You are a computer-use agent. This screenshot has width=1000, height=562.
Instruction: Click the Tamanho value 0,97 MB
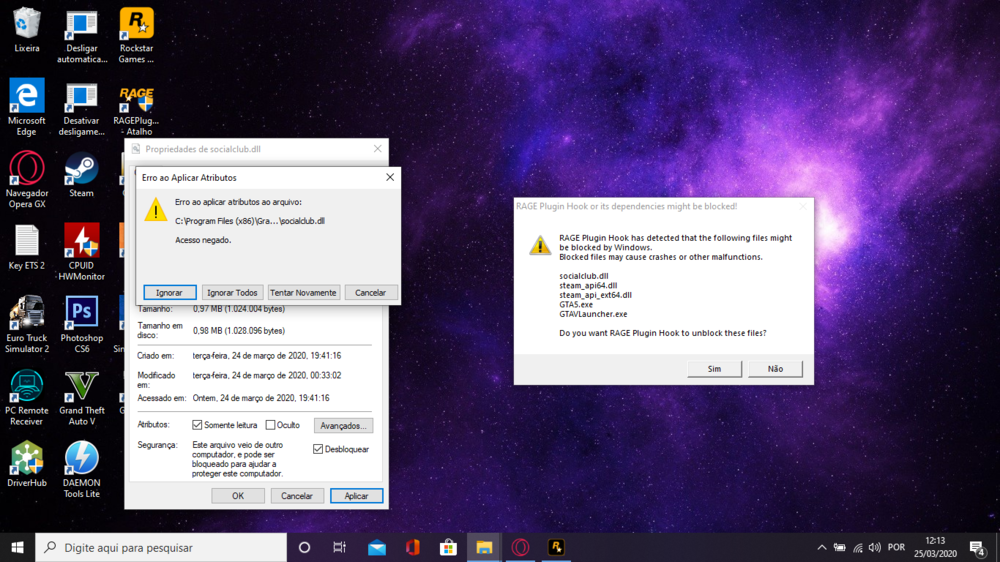click(x=239, y=309)
